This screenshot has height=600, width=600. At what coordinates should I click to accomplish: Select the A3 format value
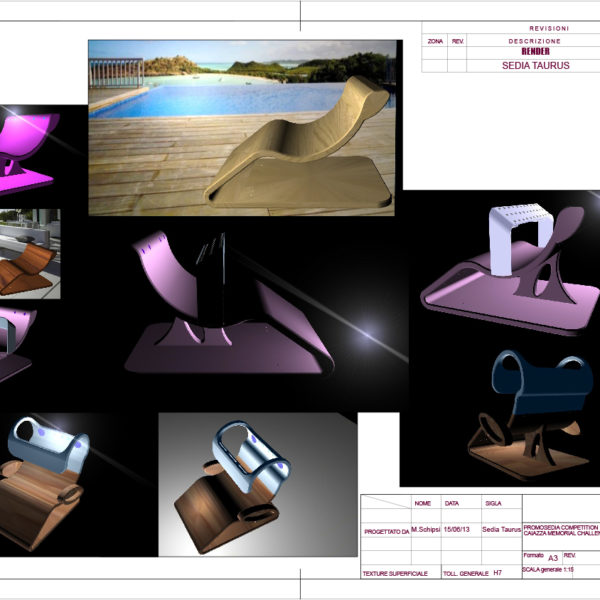coord(553,558)
